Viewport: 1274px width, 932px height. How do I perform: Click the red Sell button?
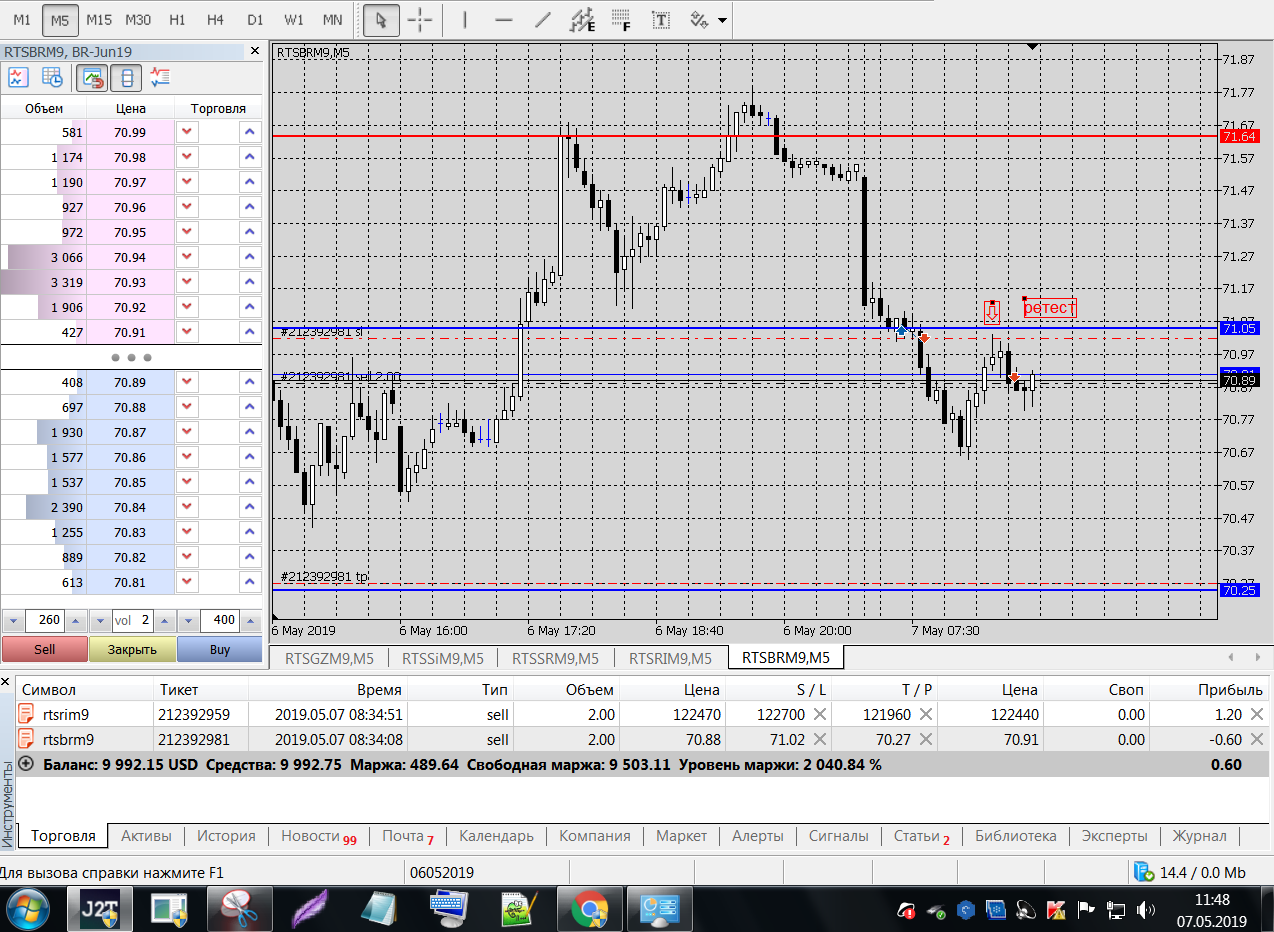tap(45, 649)
